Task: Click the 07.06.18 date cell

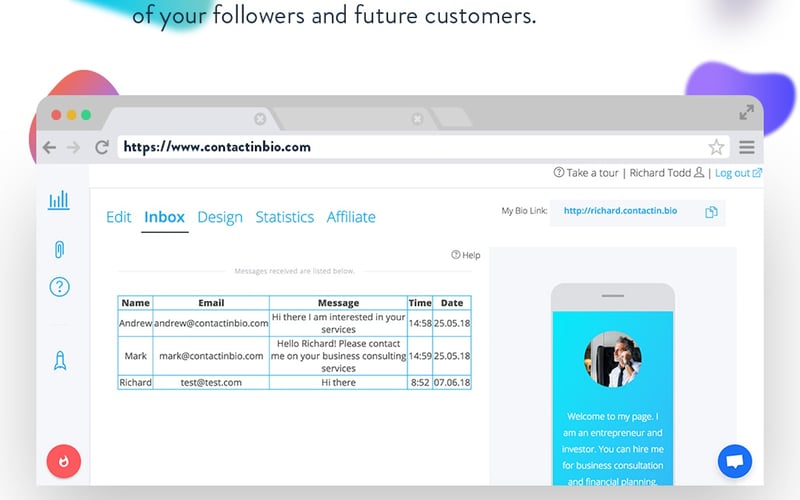Action: coord(452,382)
